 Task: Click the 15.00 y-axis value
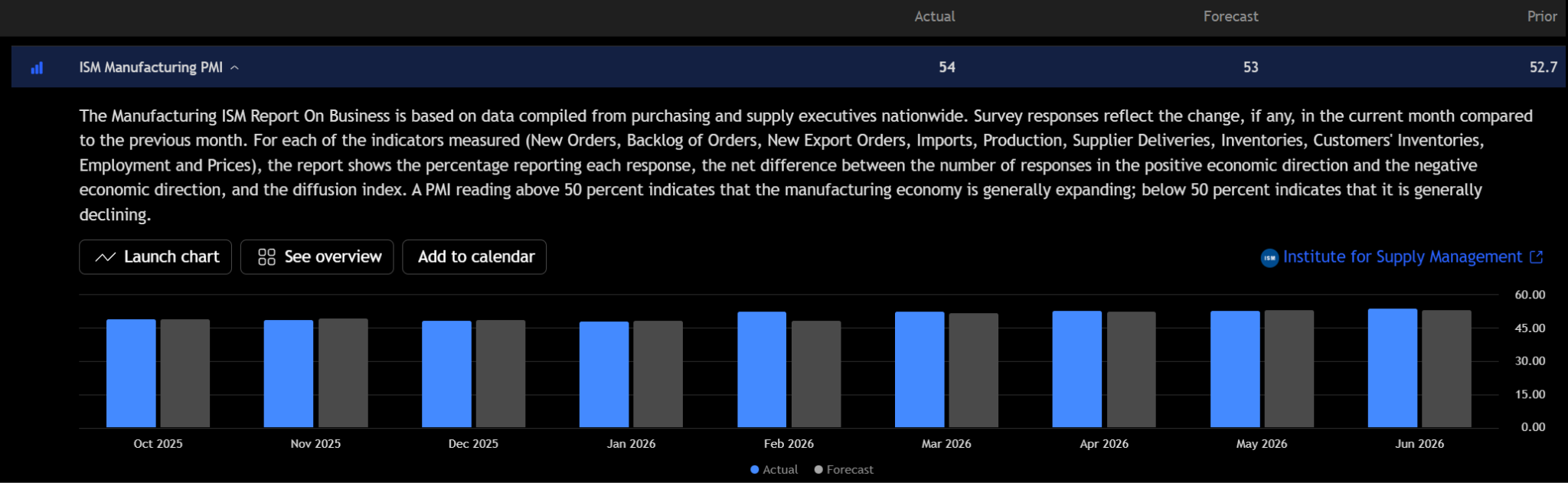[1530, 395]
